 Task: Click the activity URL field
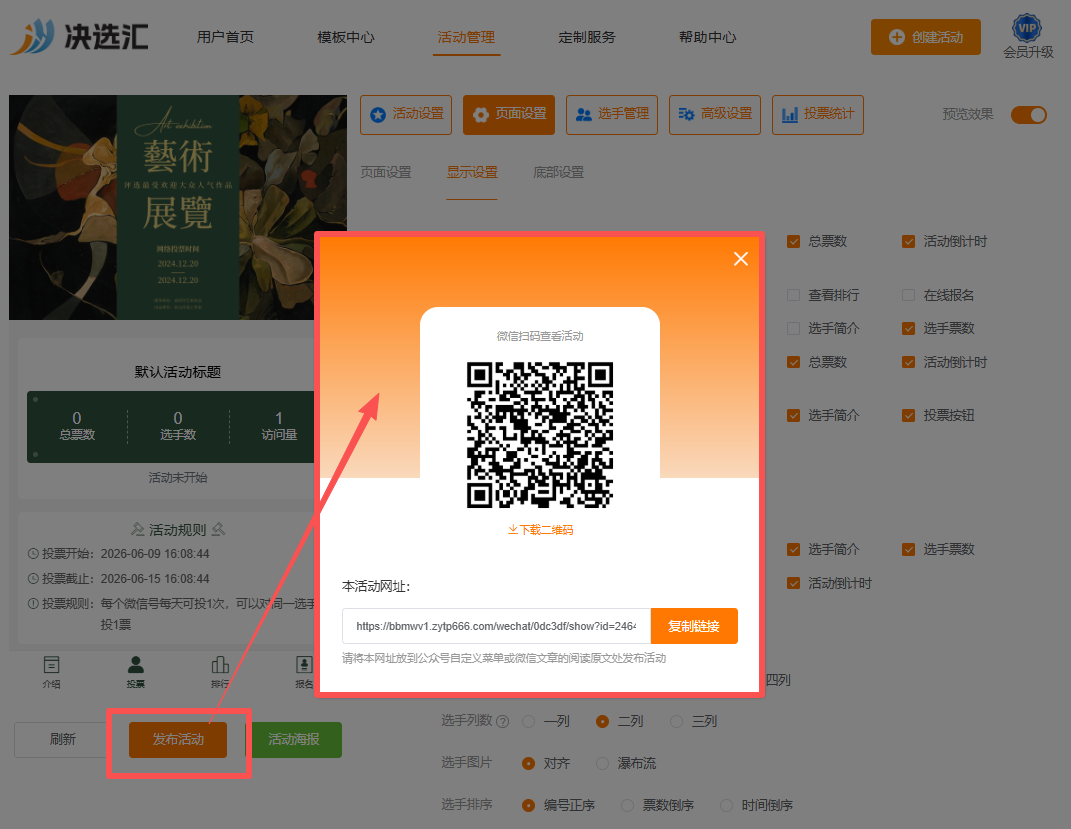coord(497,626)
